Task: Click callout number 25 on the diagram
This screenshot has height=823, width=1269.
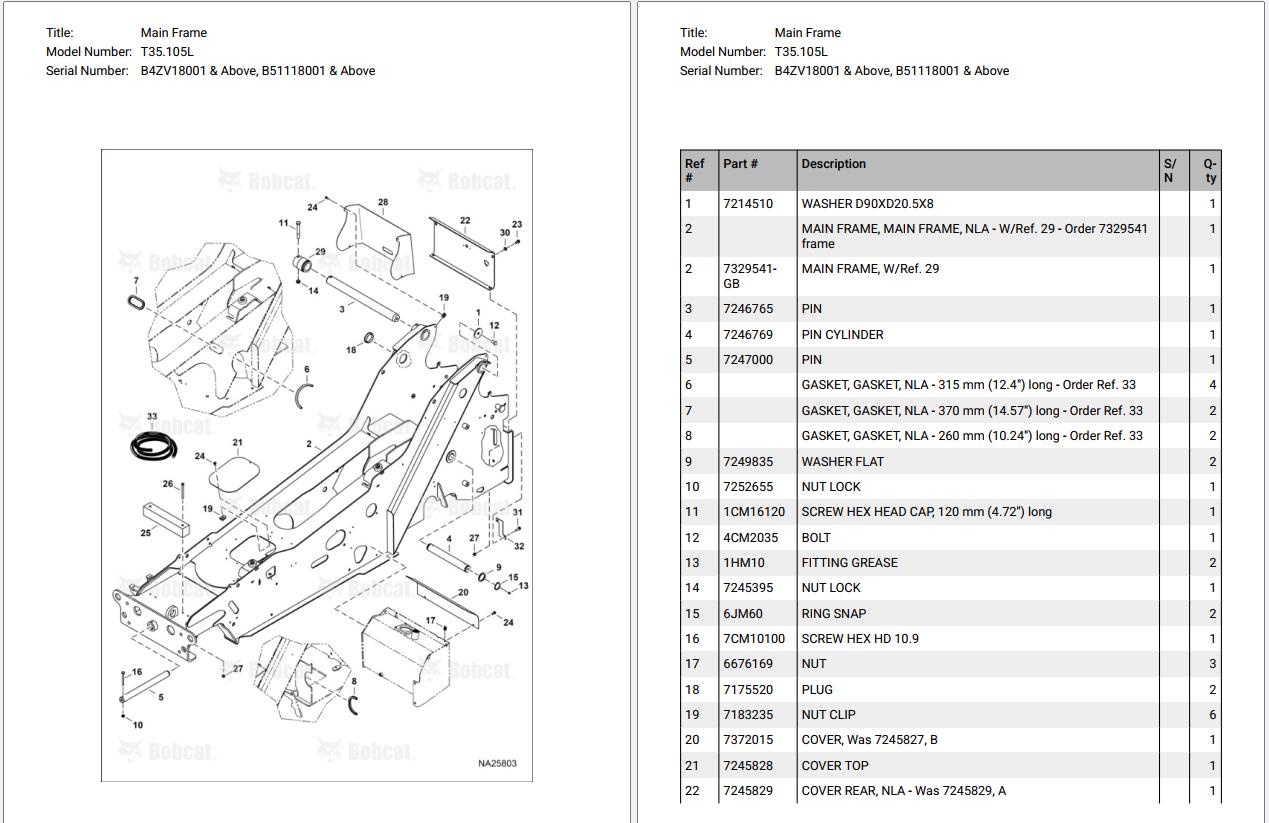Action: coord(146,533)
